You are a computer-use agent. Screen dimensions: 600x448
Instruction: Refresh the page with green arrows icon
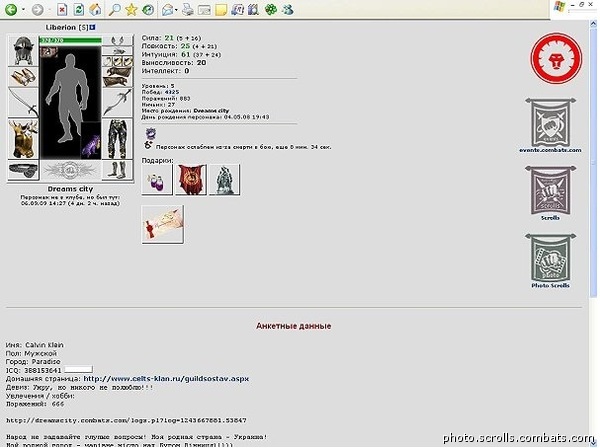[78, 9]
